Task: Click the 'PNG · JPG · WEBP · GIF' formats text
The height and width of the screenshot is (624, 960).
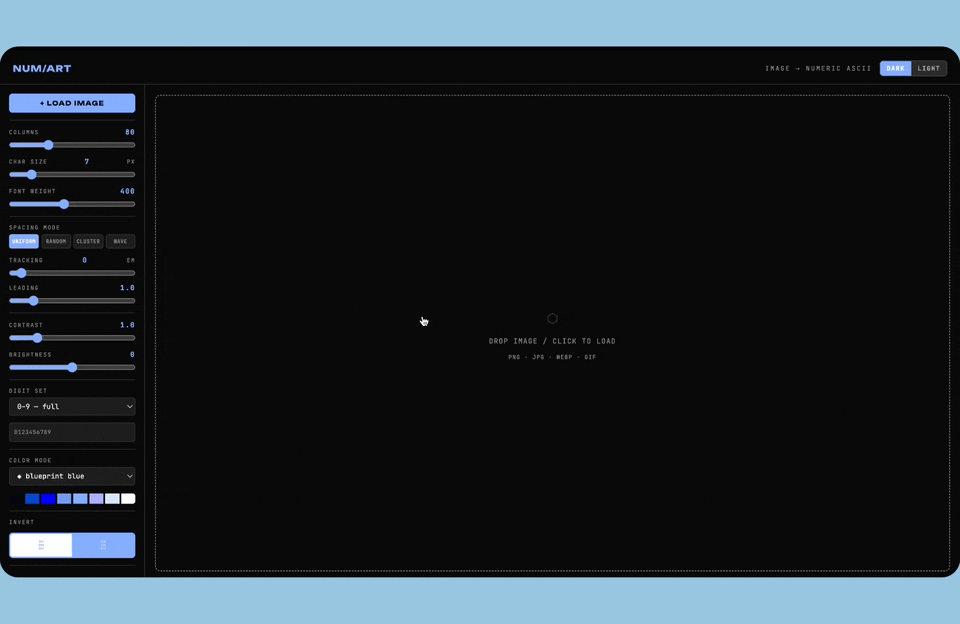Action: tap(552, 357)
